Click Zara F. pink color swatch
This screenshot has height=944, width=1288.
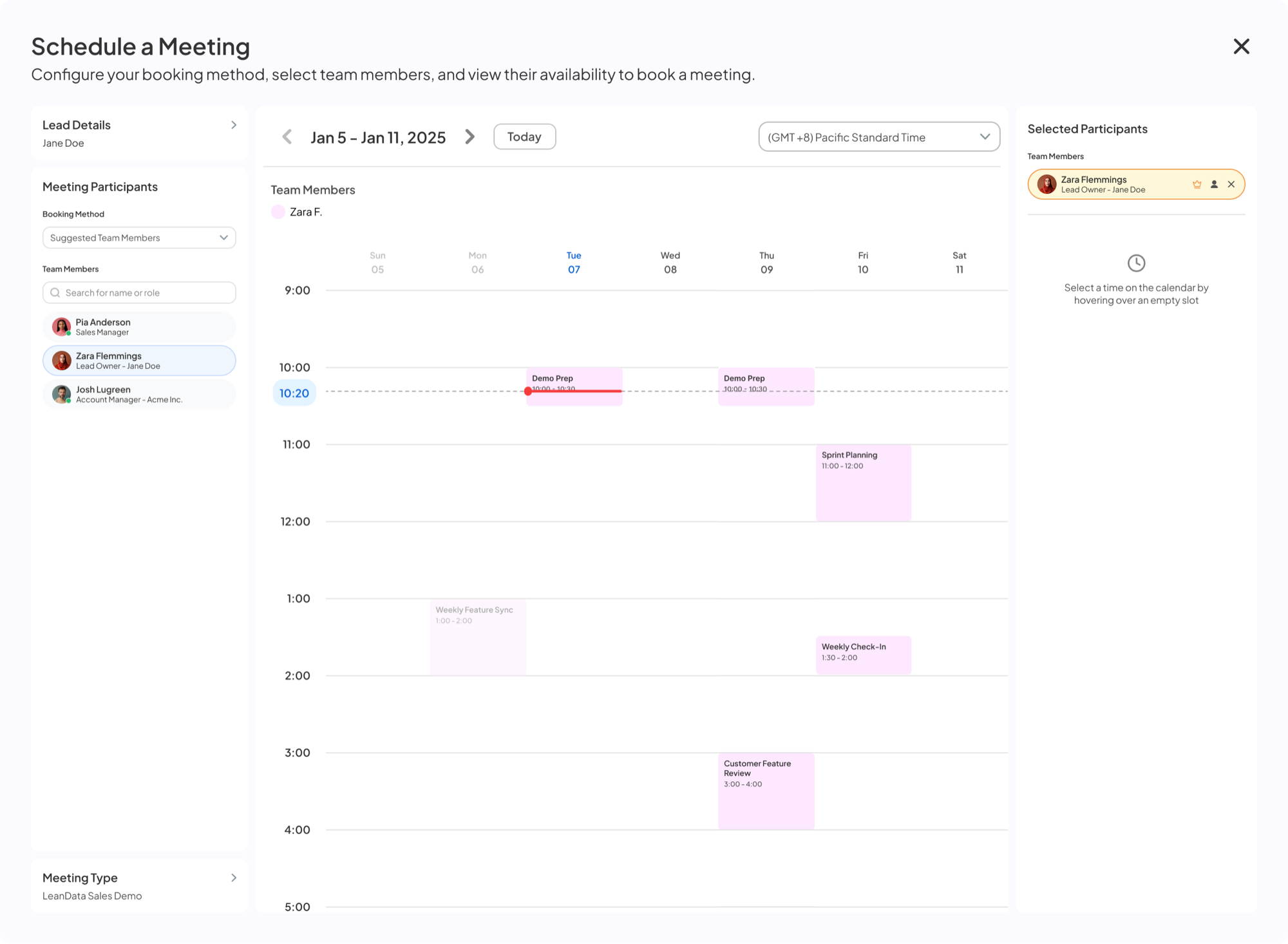(x=278, y=212)
